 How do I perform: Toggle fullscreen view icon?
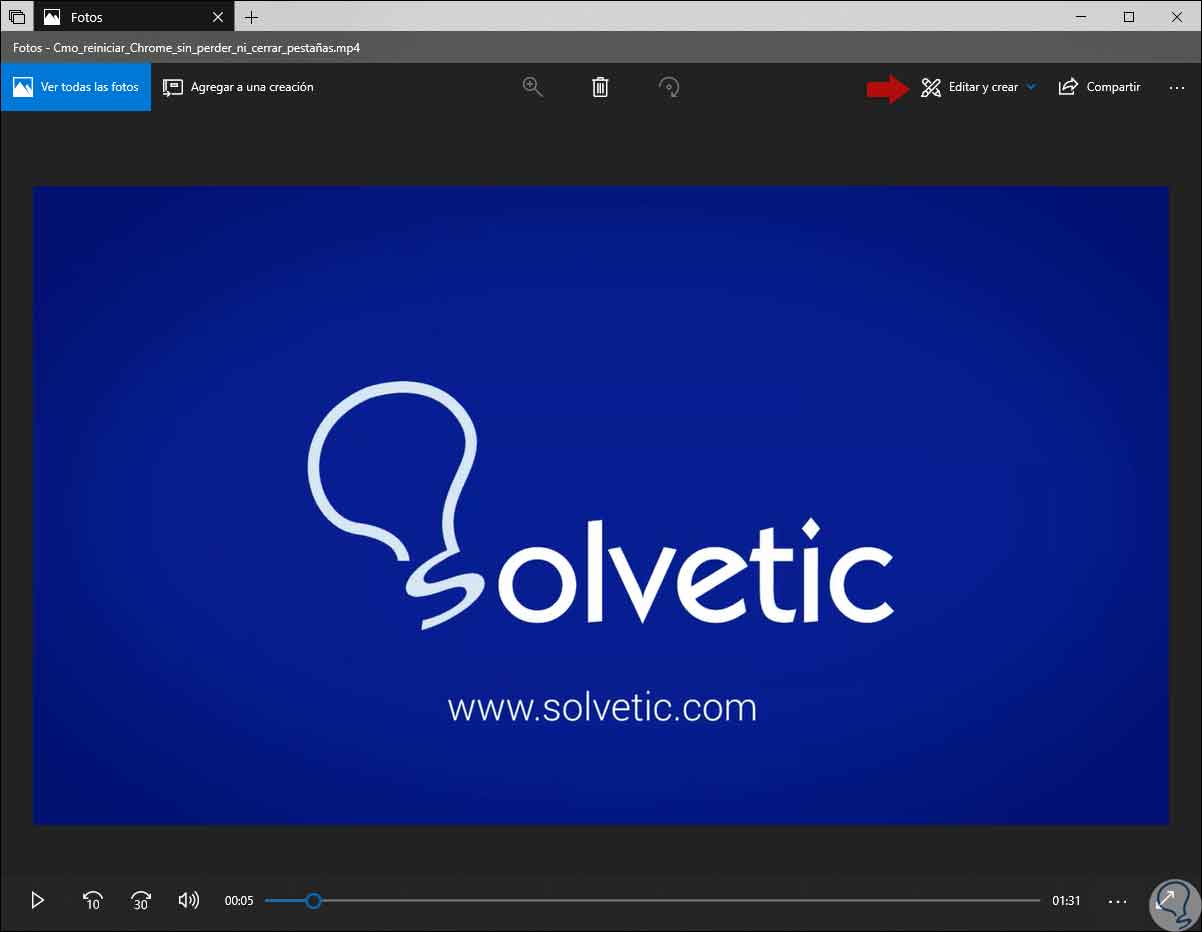[1166, 899]
